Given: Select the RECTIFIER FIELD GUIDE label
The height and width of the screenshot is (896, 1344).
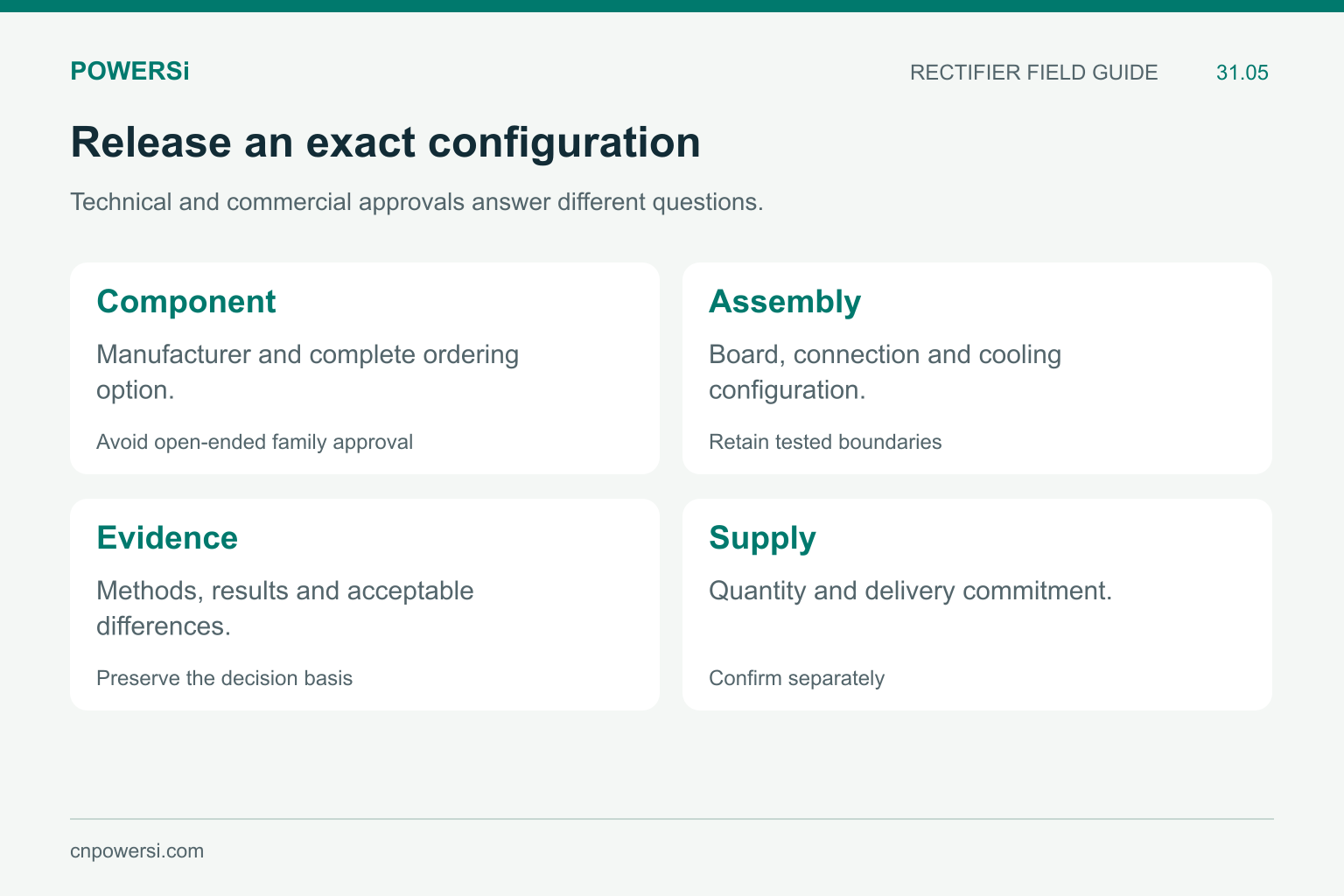Looking at the screenshot, I should [x=1033, y=73].
